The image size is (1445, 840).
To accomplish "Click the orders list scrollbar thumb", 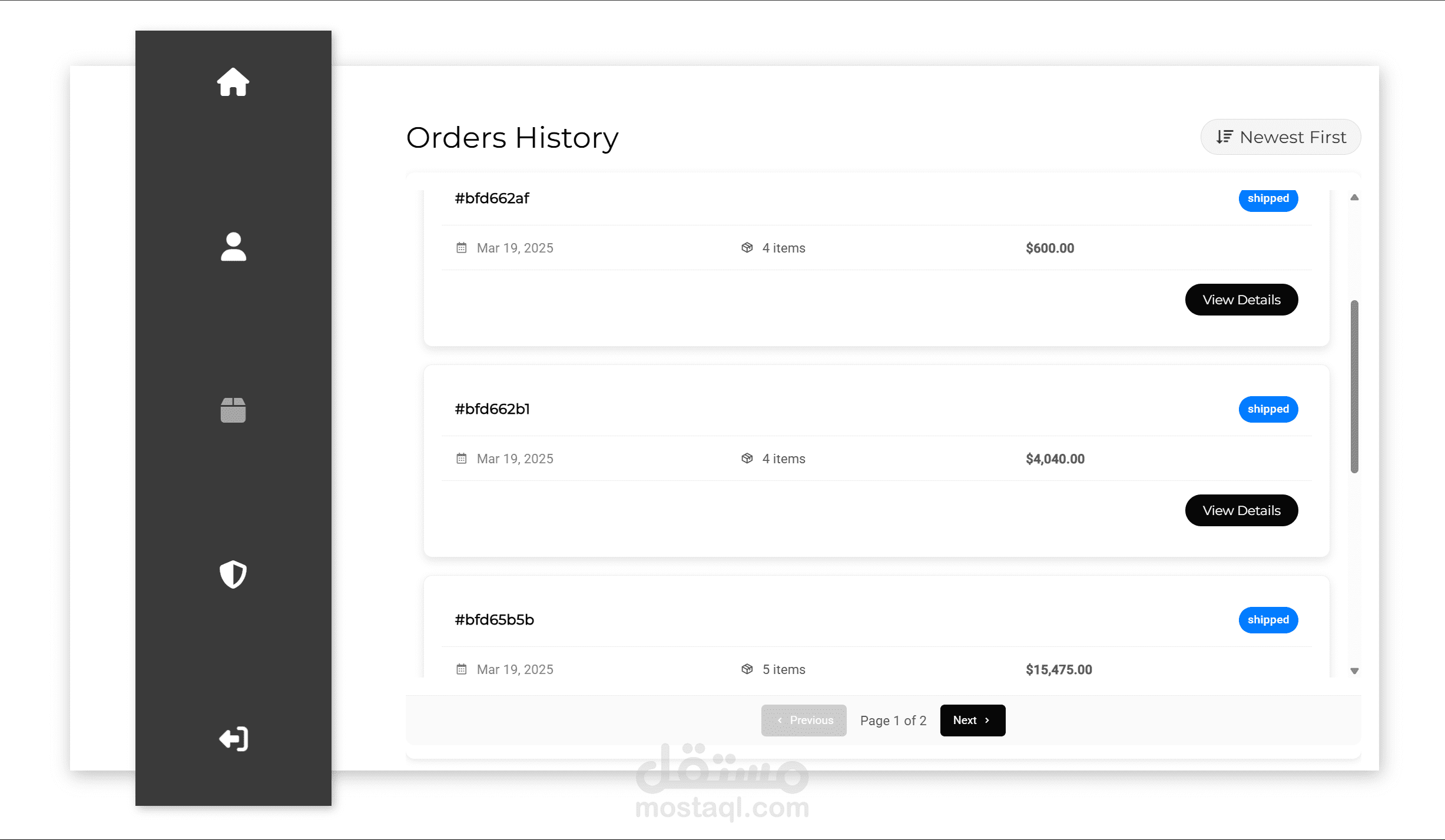I will (x=1354, y=387).
